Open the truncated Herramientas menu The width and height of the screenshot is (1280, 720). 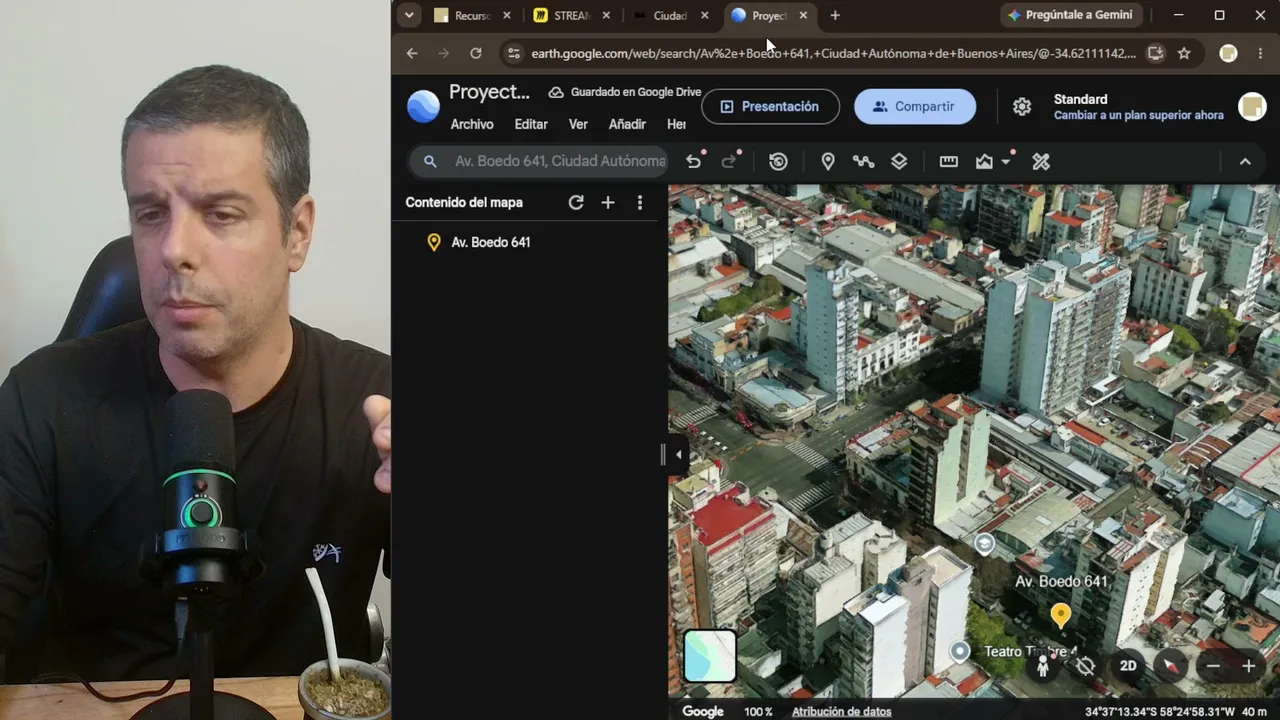(676, 124)
